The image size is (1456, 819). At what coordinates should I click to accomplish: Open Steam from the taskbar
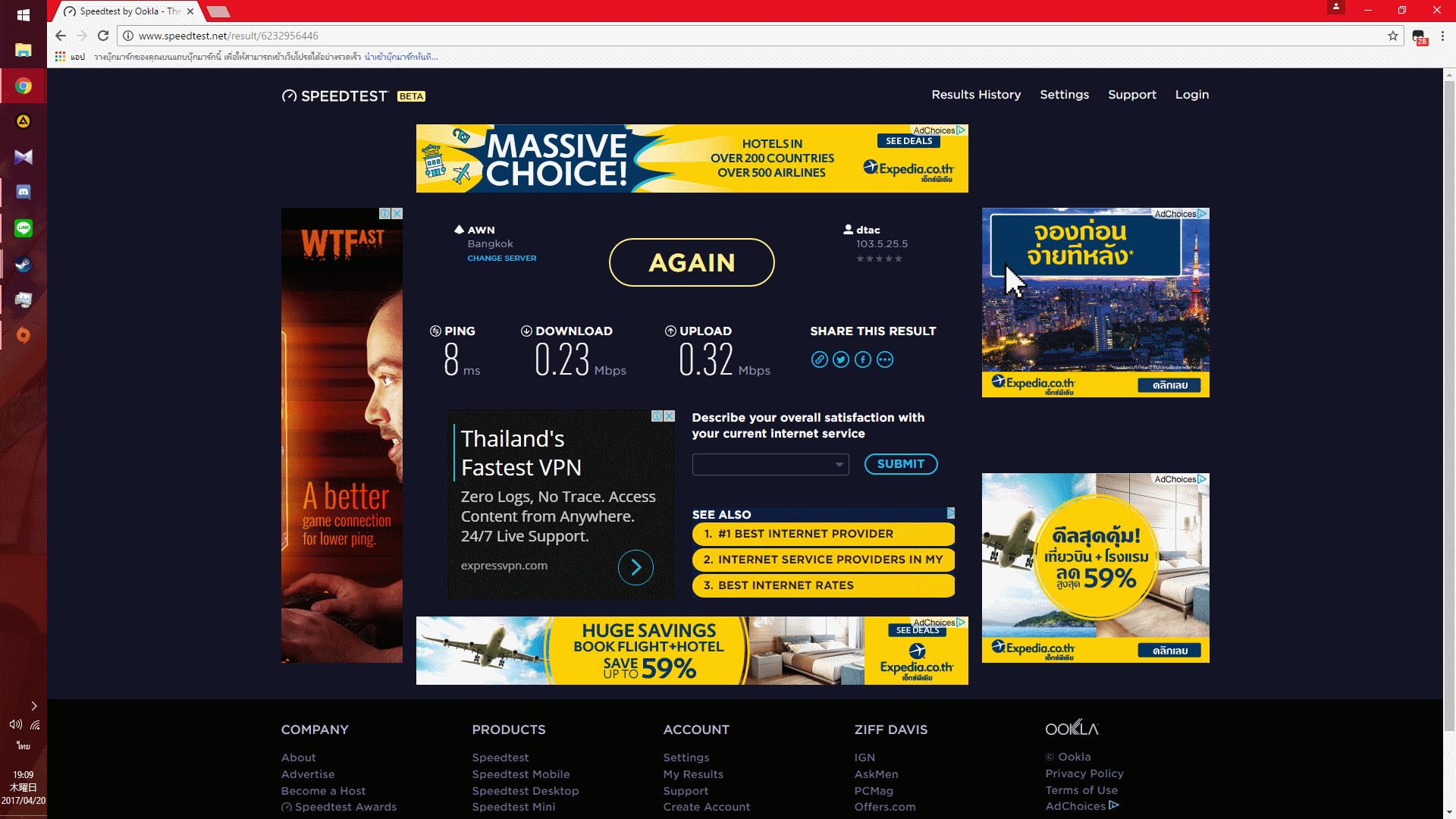point(24,264)
